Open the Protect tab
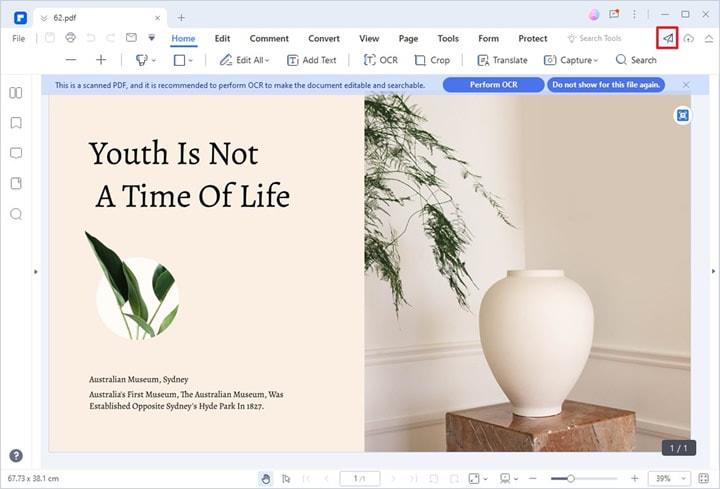 pyautogui.click(x=532, y=38)
